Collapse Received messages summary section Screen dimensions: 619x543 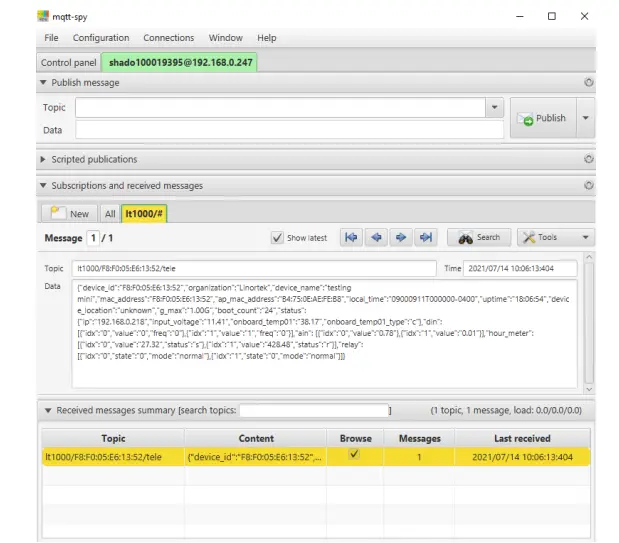pos(48,410)
